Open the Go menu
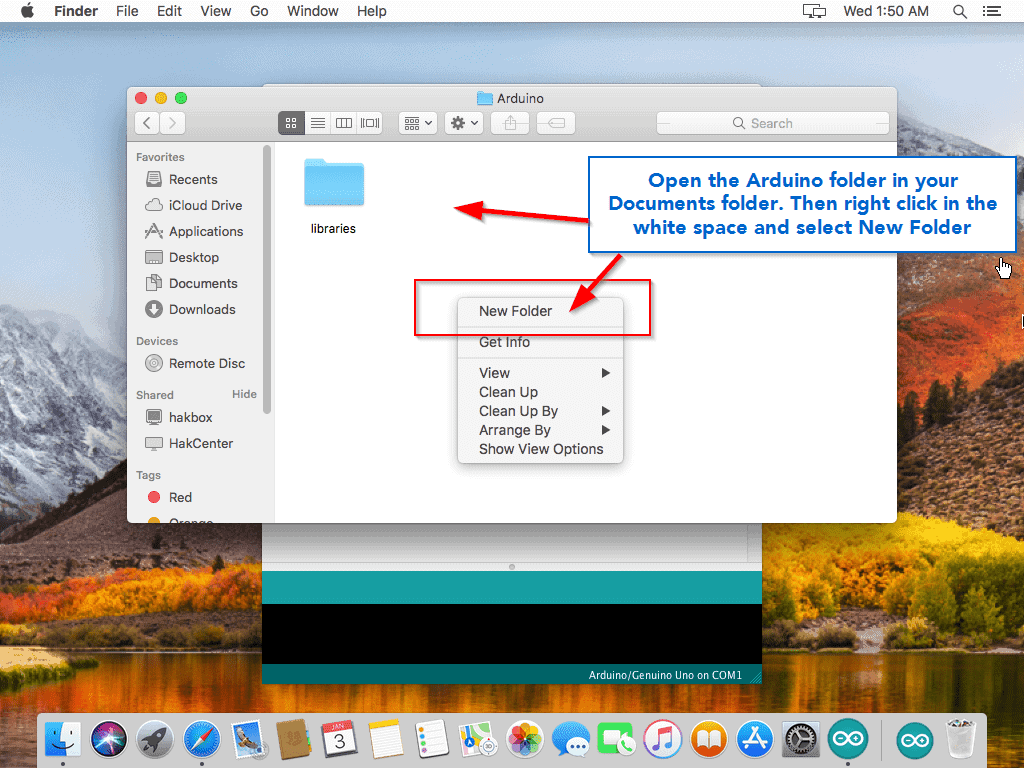The width and height of the screenshot is (1024, 768). pos(259,11)
